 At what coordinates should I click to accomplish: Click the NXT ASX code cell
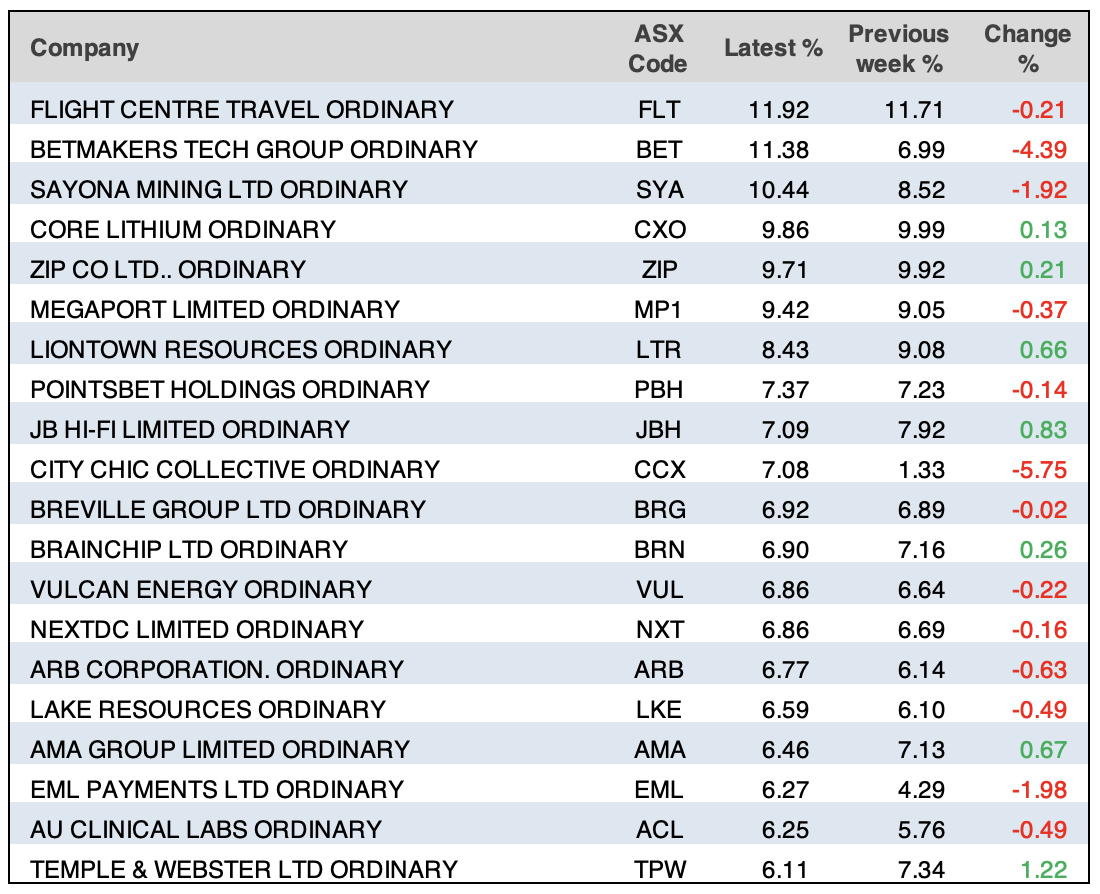[x=659, y=629]
